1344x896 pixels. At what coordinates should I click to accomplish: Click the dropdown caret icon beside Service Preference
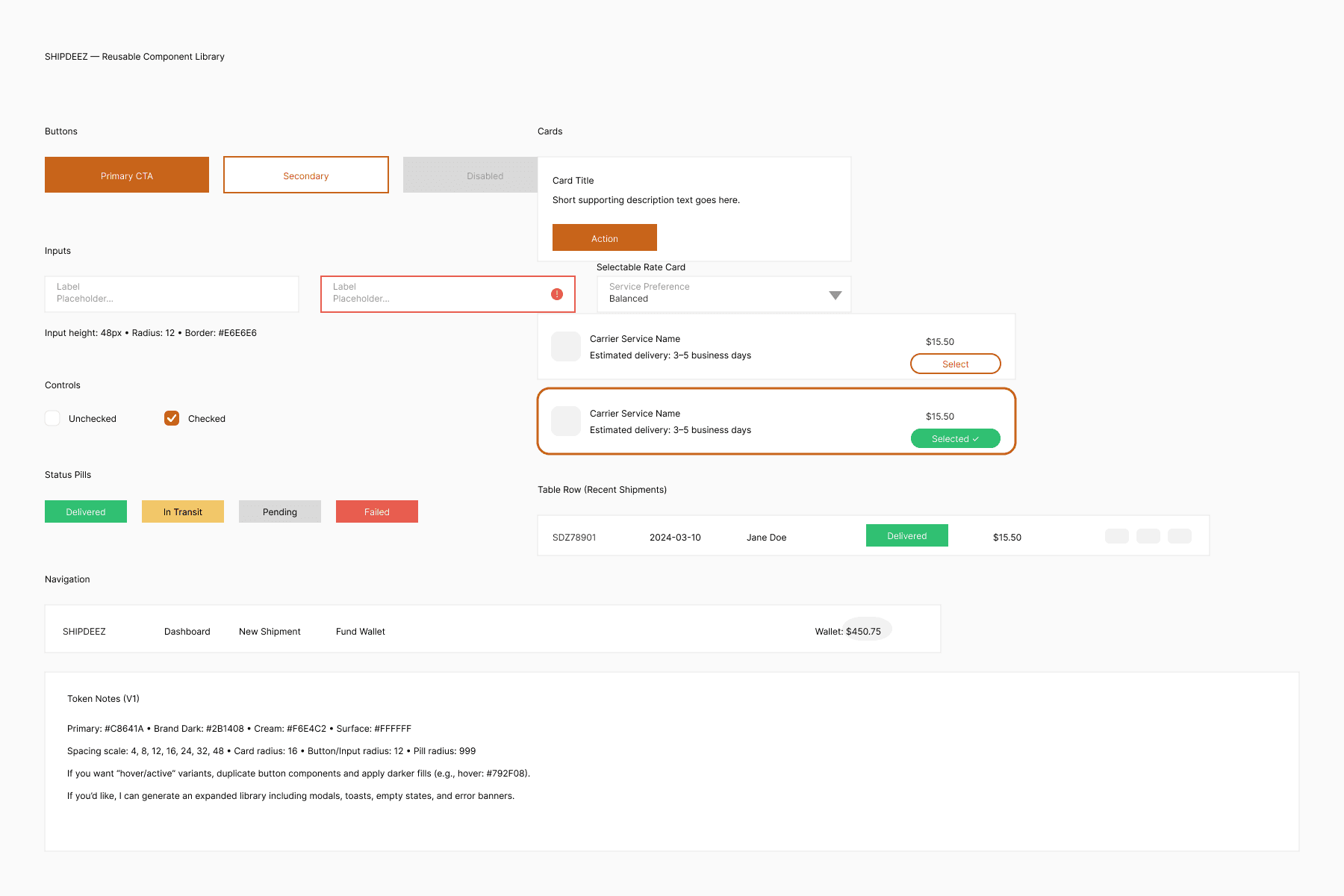tap(836, 295)
